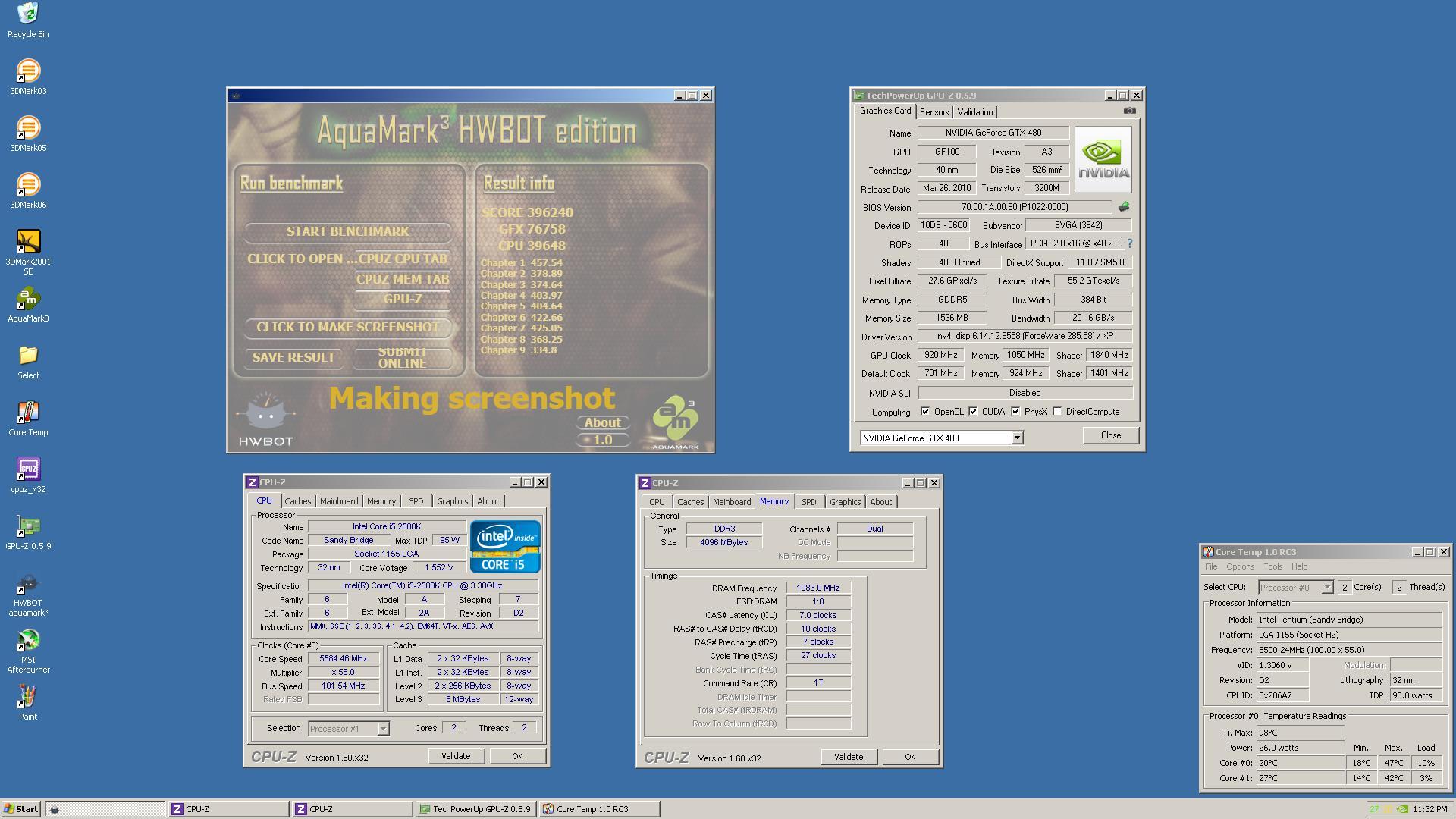Click START BENCHMARK in AquaMark
The width and height of the screenshot is (1456, 819).
(x=347, y=231)
